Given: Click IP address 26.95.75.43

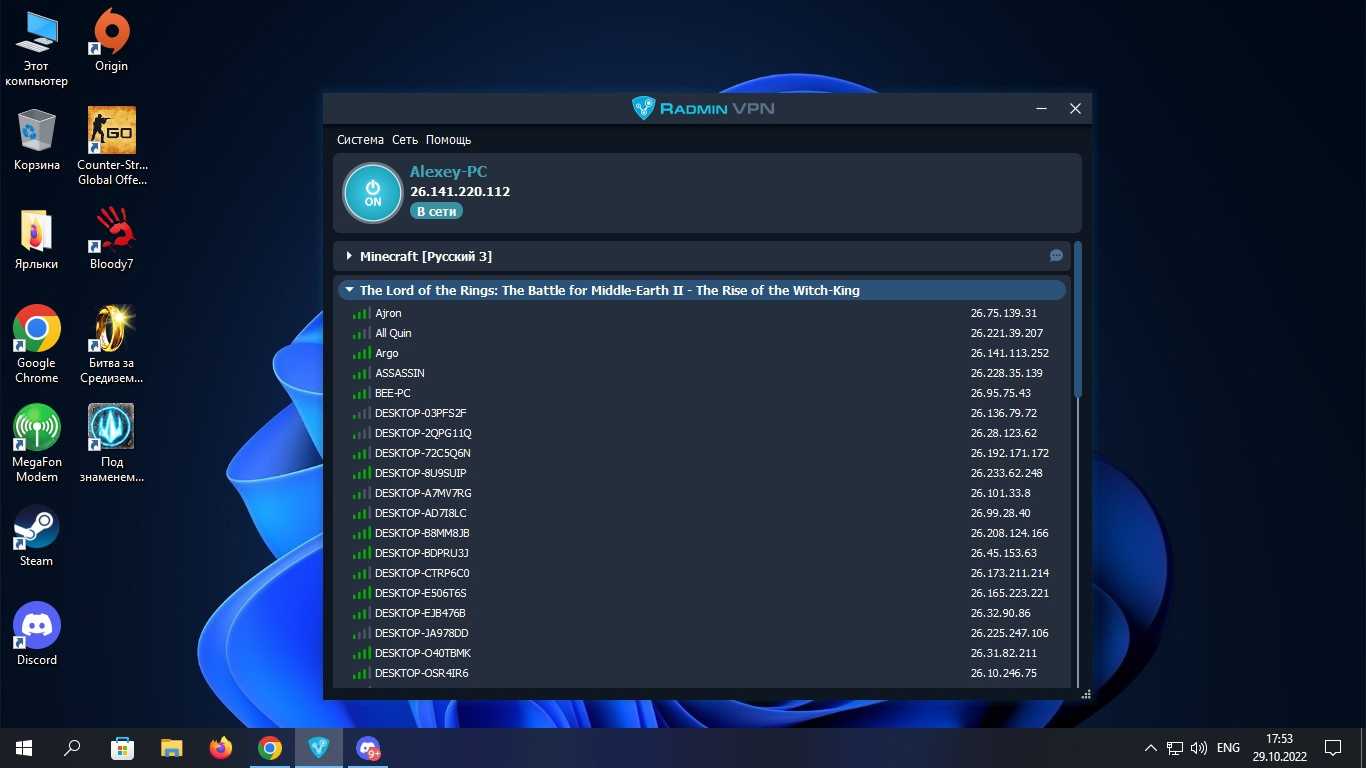Looking at the screenshot, I should tap(1000, 393).
